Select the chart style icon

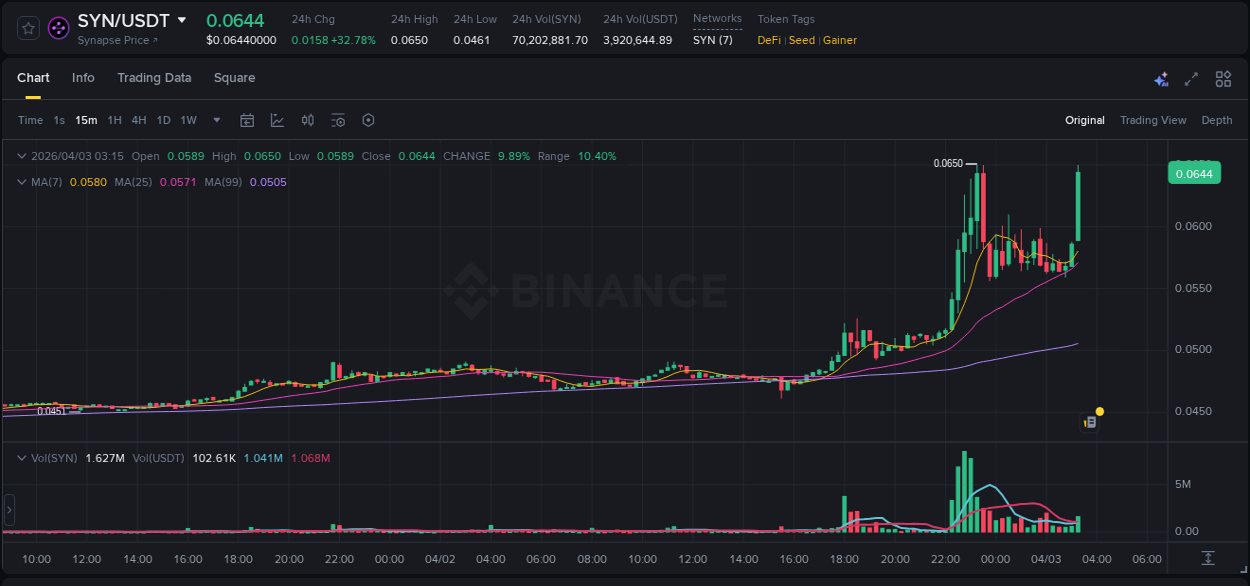pyautogui.click(x=277, y=120)
